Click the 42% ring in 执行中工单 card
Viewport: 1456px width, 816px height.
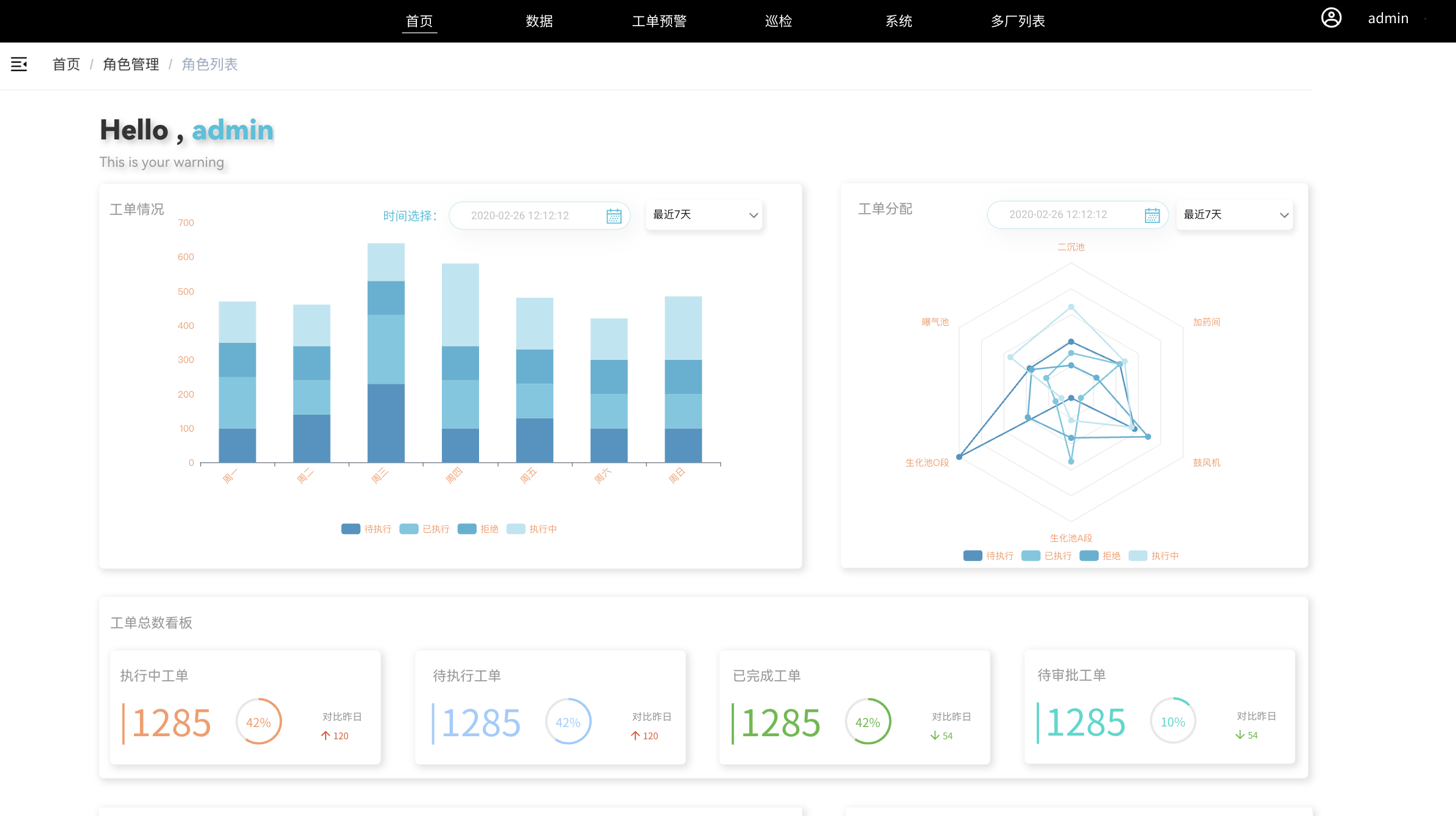click(x=259, y=722)
